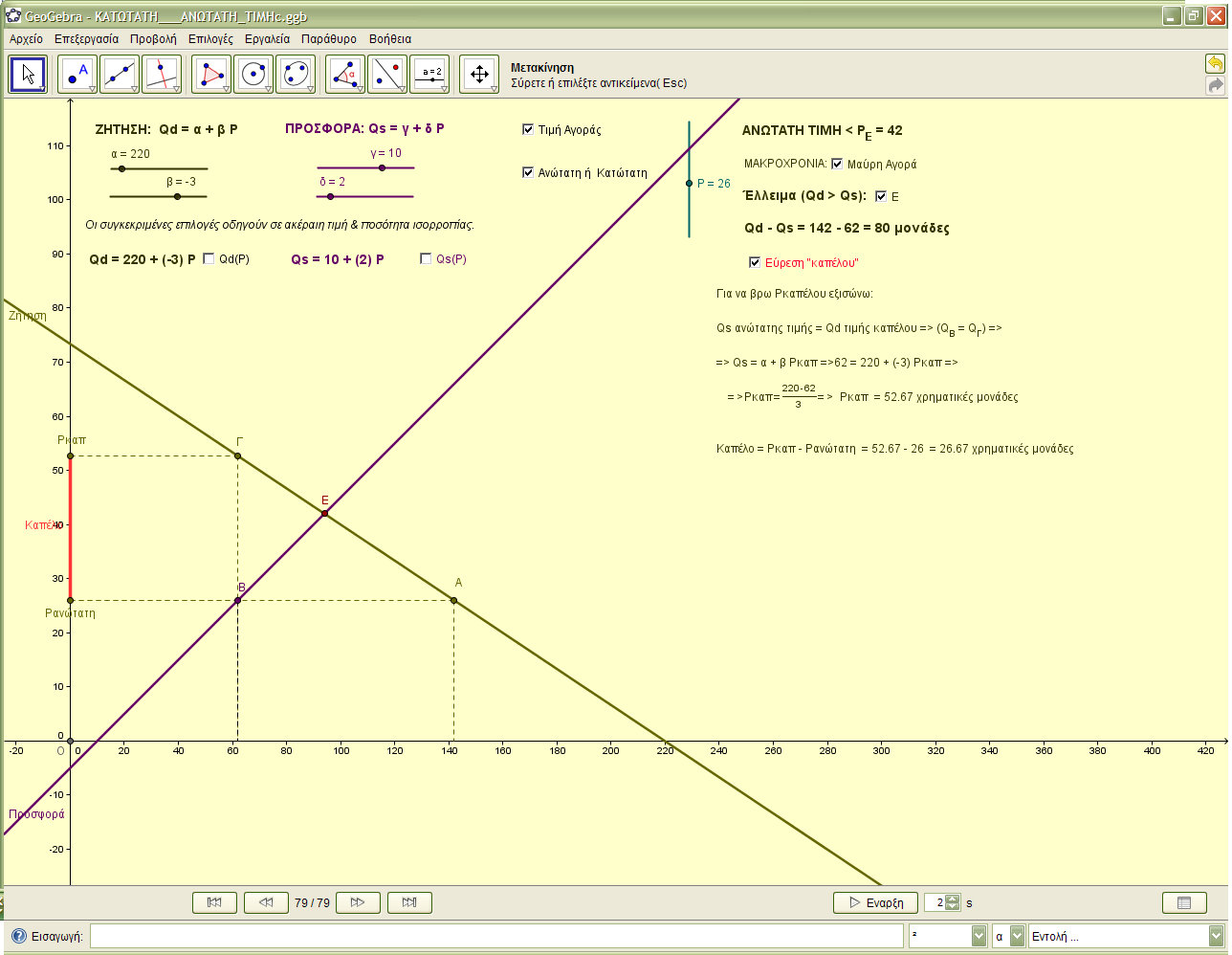Viewport: 1232px width, 955px height.
Task: Click point Γ on the demand line
Action: pyautogui.click(x=238, y=455)
